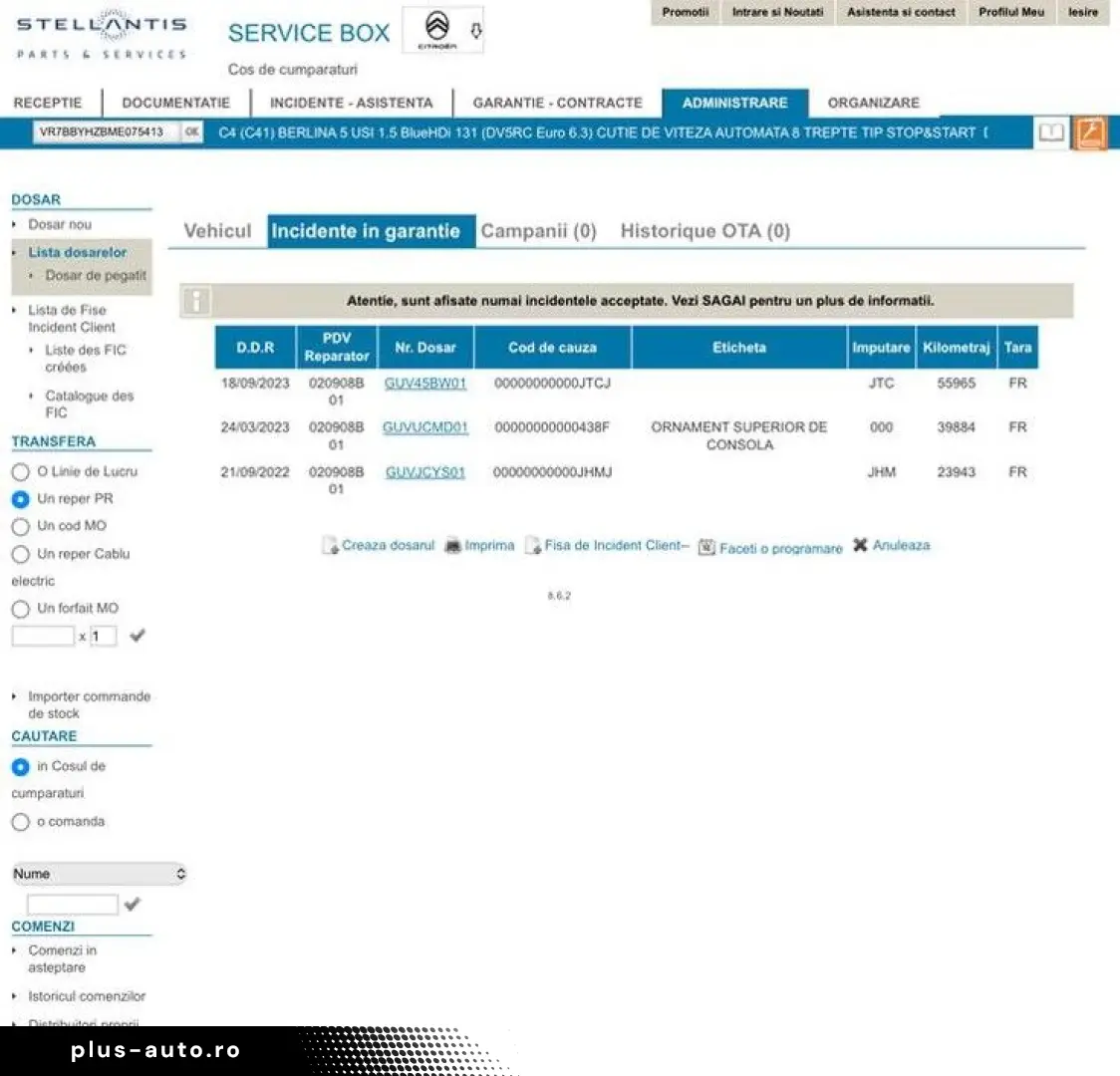Click the Anuleaza link
Image resolution: width=1120 pixels, height=1076 pixels.
(x=902, y=546)
